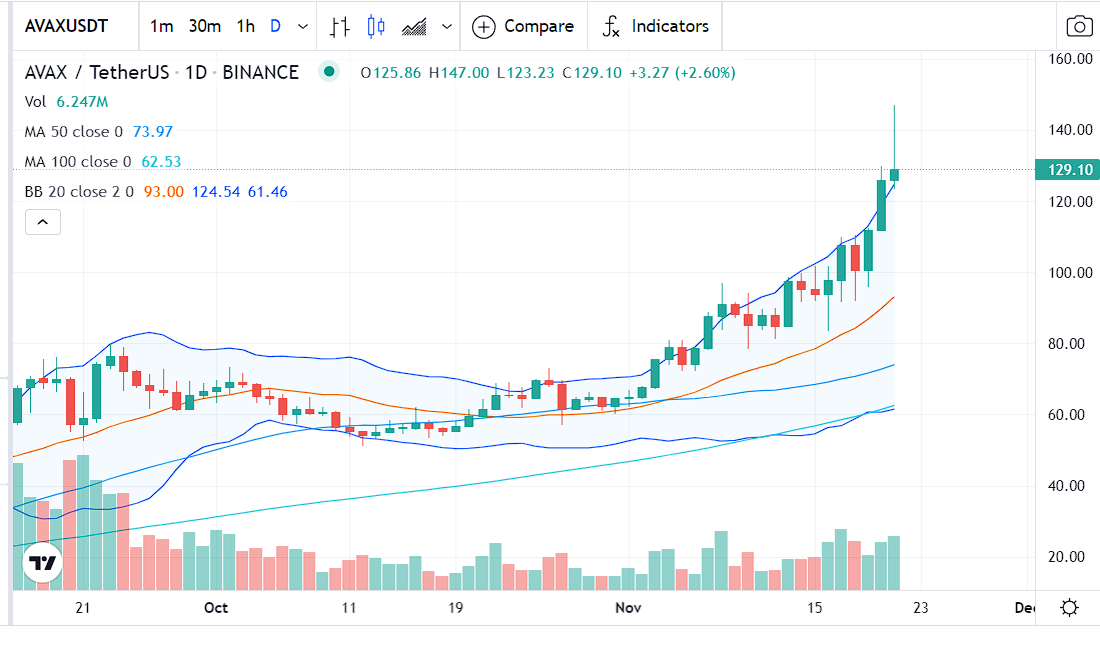Switch to the 1h timeframe
The height and width of the screenshot is (655, 1100).
[245, 26]
